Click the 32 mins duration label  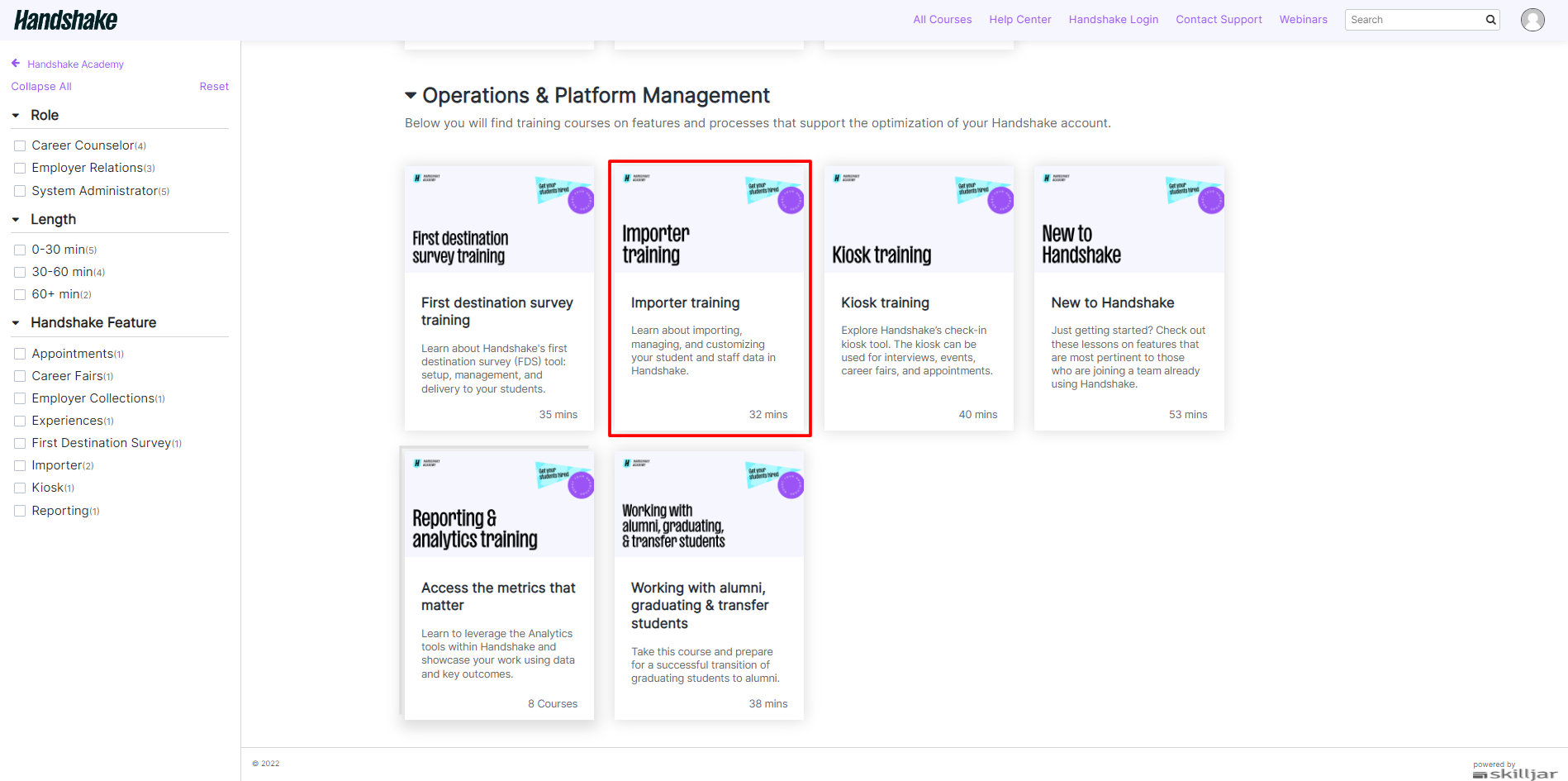[x=768, y=415]
